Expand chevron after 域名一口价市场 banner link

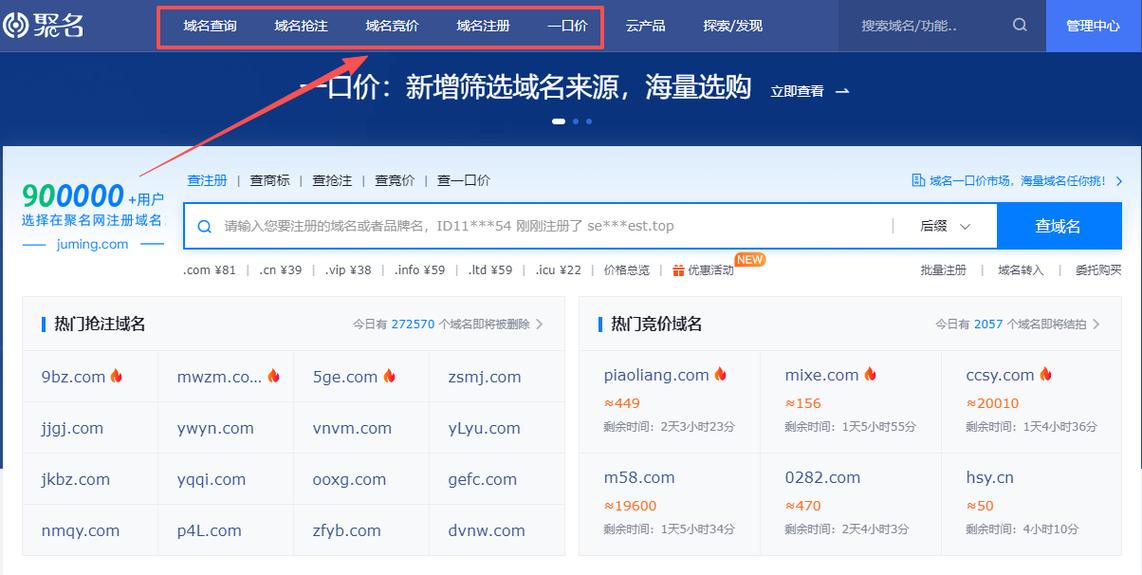point(1119,181)
